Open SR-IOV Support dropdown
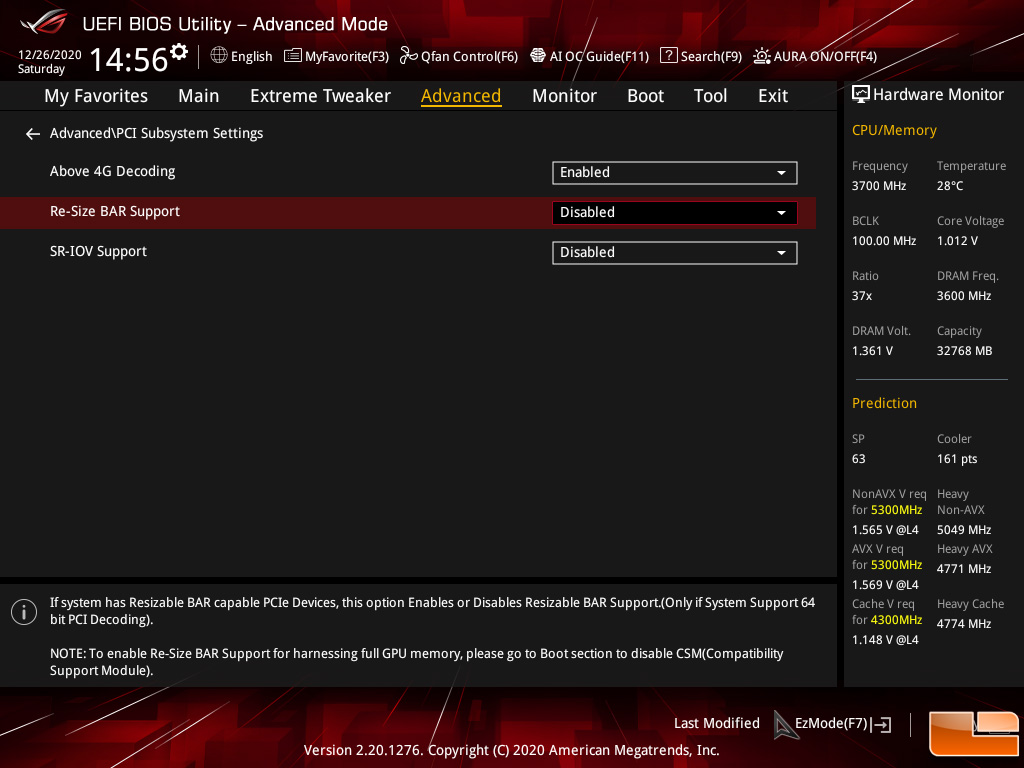1024x768 pixels. (x=675, y=253)
